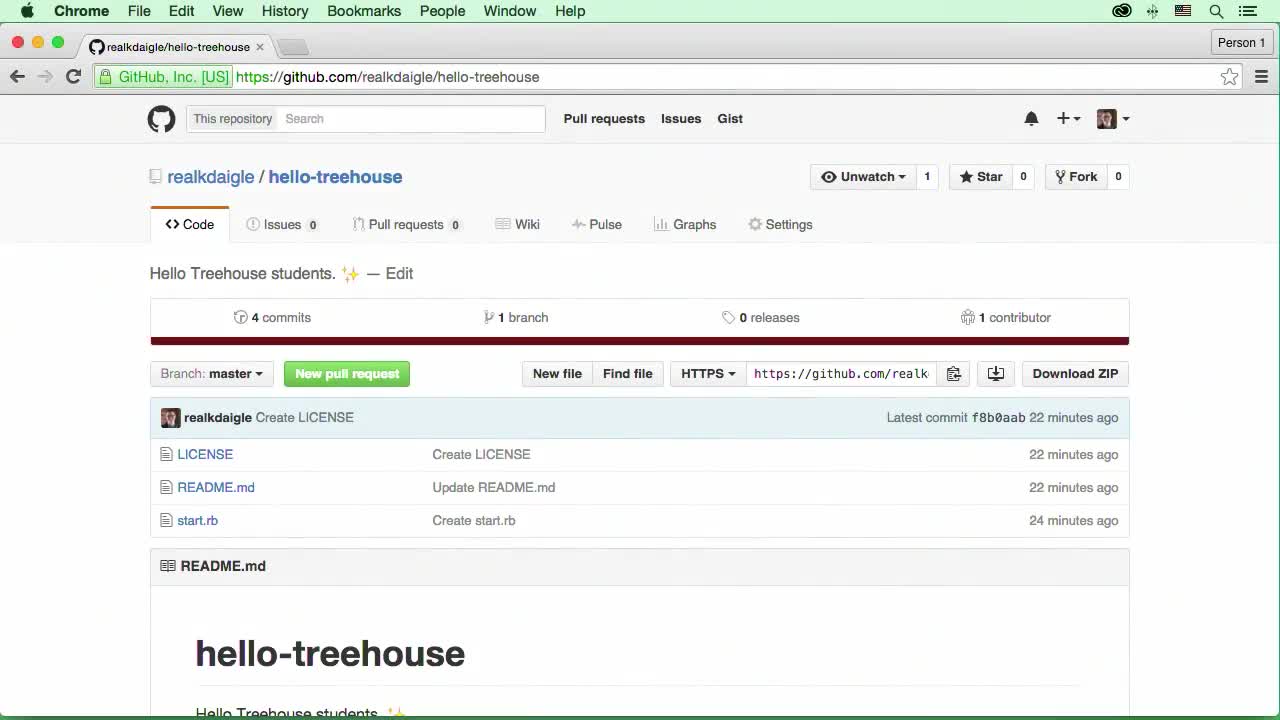Click the browser back arrow
1280x720 pixels.
coord(17,77)
